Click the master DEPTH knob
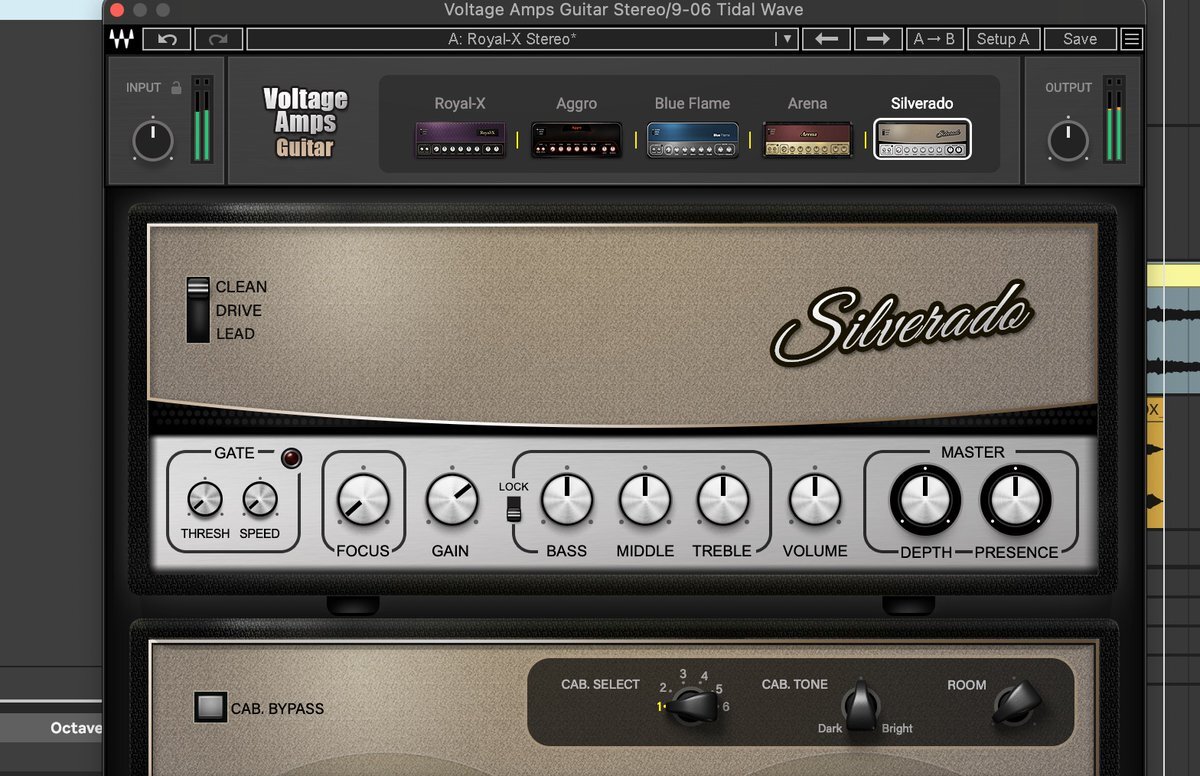The image size is (1200, 776). click(925, 500)
